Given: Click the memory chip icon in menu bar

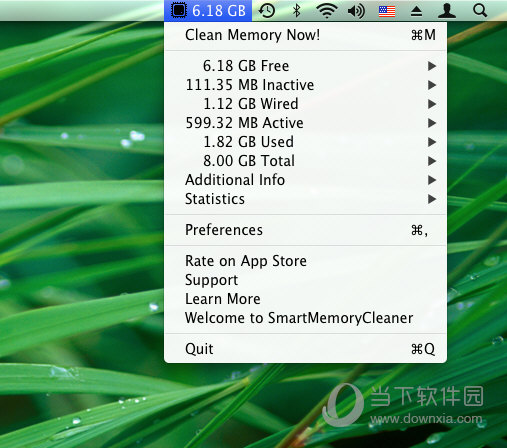Looking at the screenshot, I should pyautogui.click(x=179, y=10).
